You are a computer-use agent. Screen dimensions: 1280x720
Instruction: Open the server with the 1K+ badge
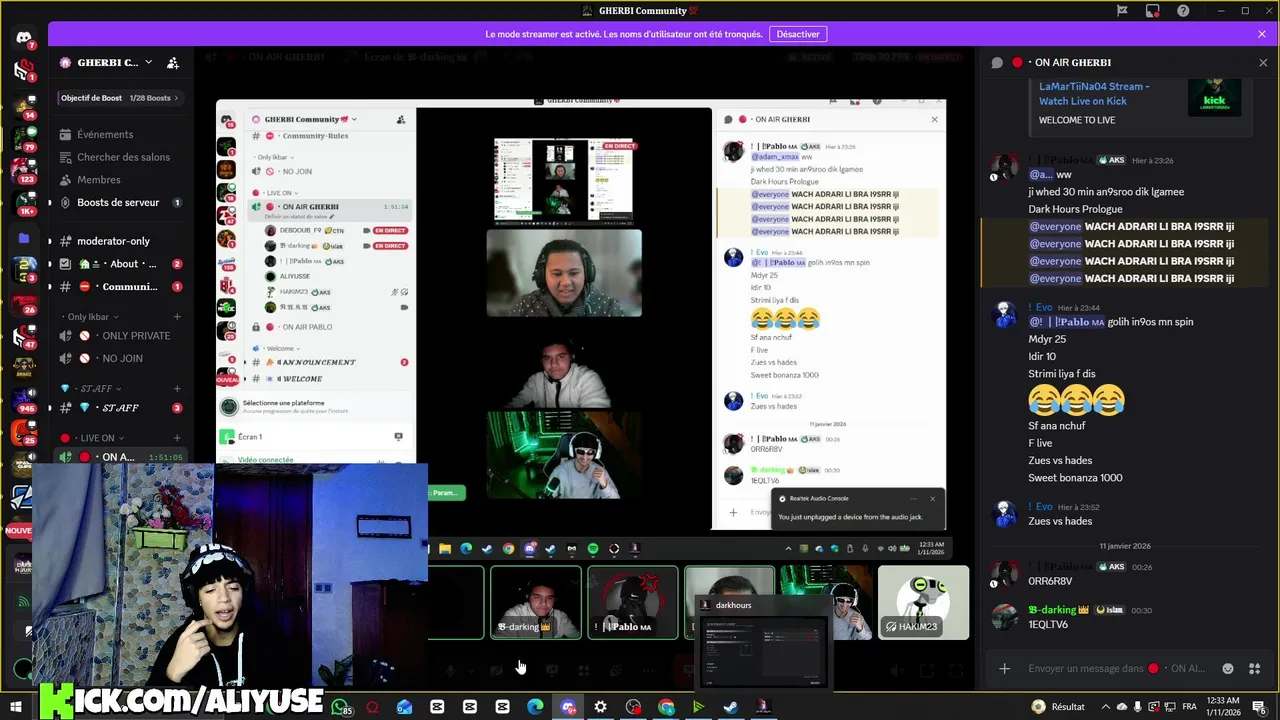[24, 205]
